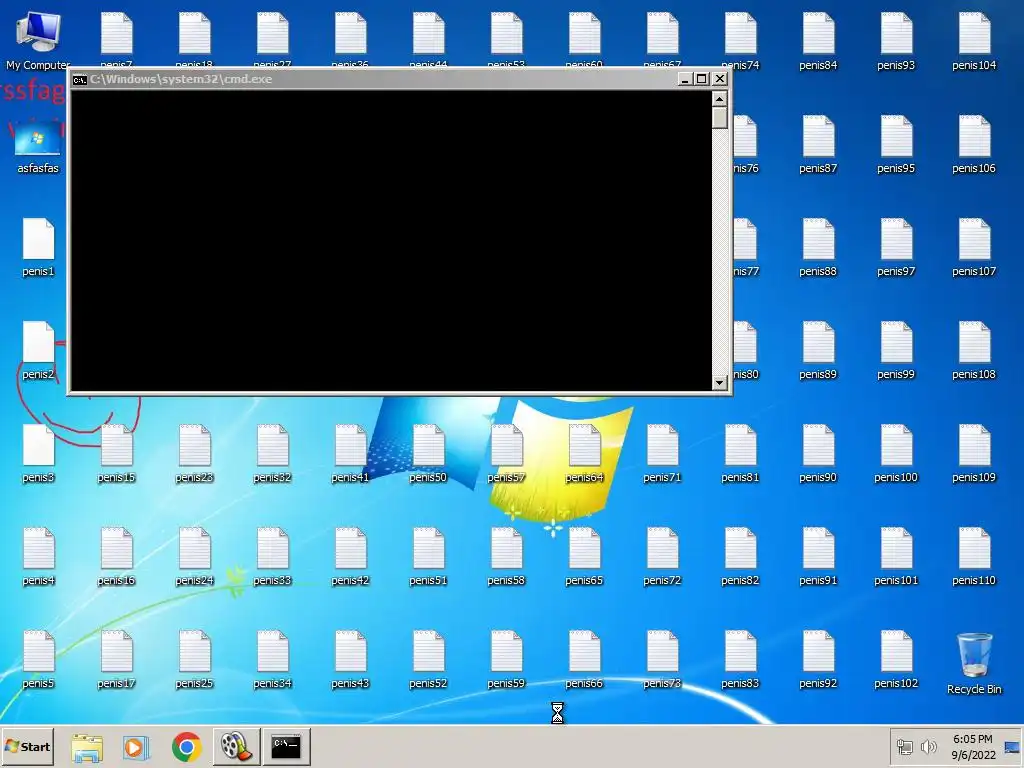Select the file named penis87
The width and height of the screenshot is (1024, 768).
pyautogui.click(x=818, y=145)
